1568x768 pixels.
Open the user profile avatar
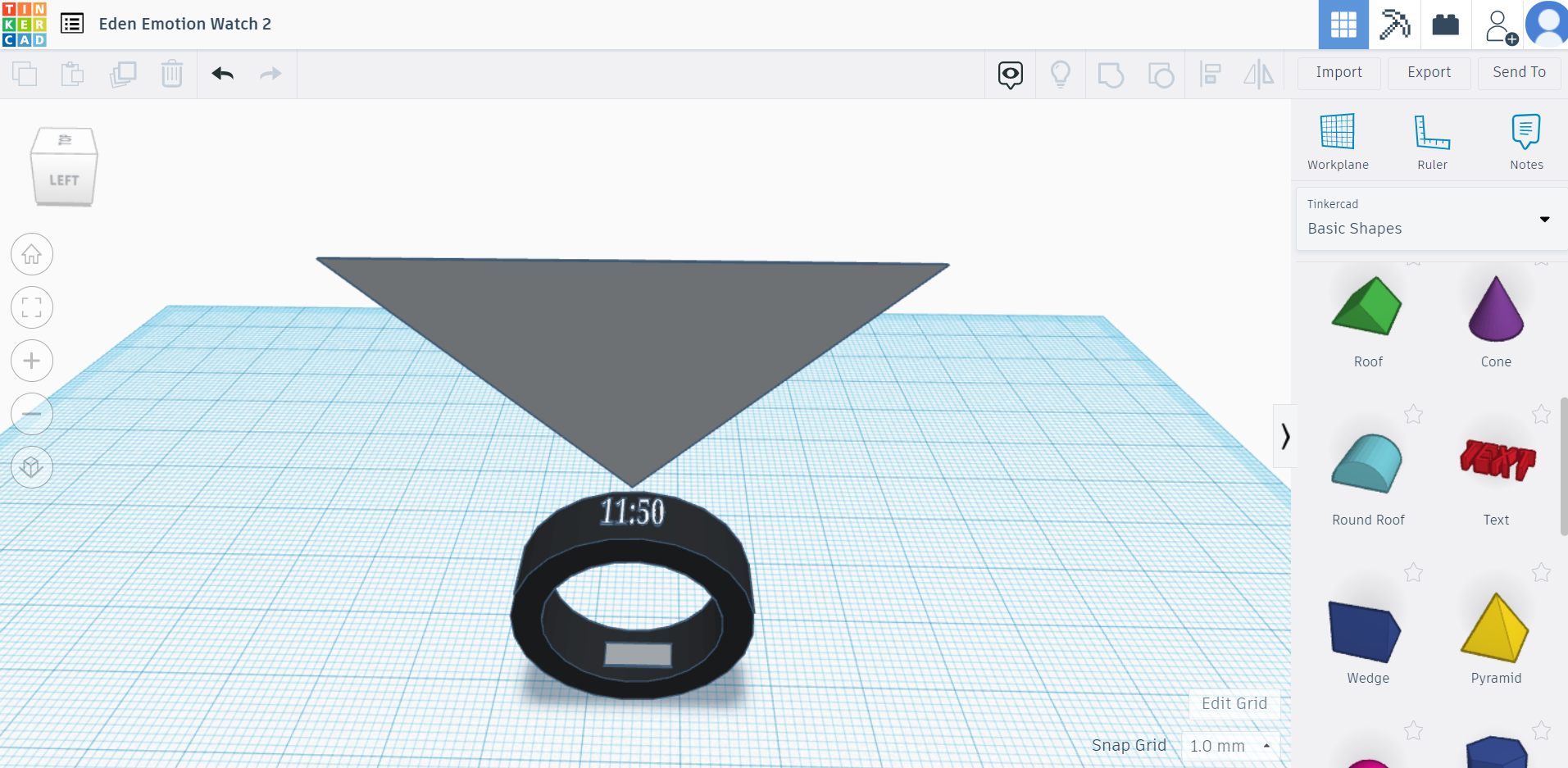tap(1547, 25)
